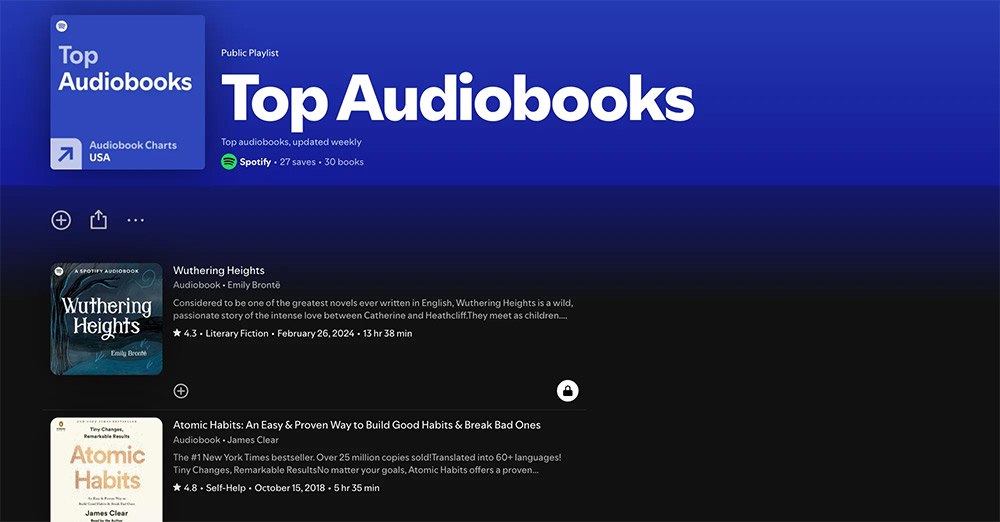Click the Atomic Habits 4.8 star rating
1000x522 pixels.
click(185, 488)
